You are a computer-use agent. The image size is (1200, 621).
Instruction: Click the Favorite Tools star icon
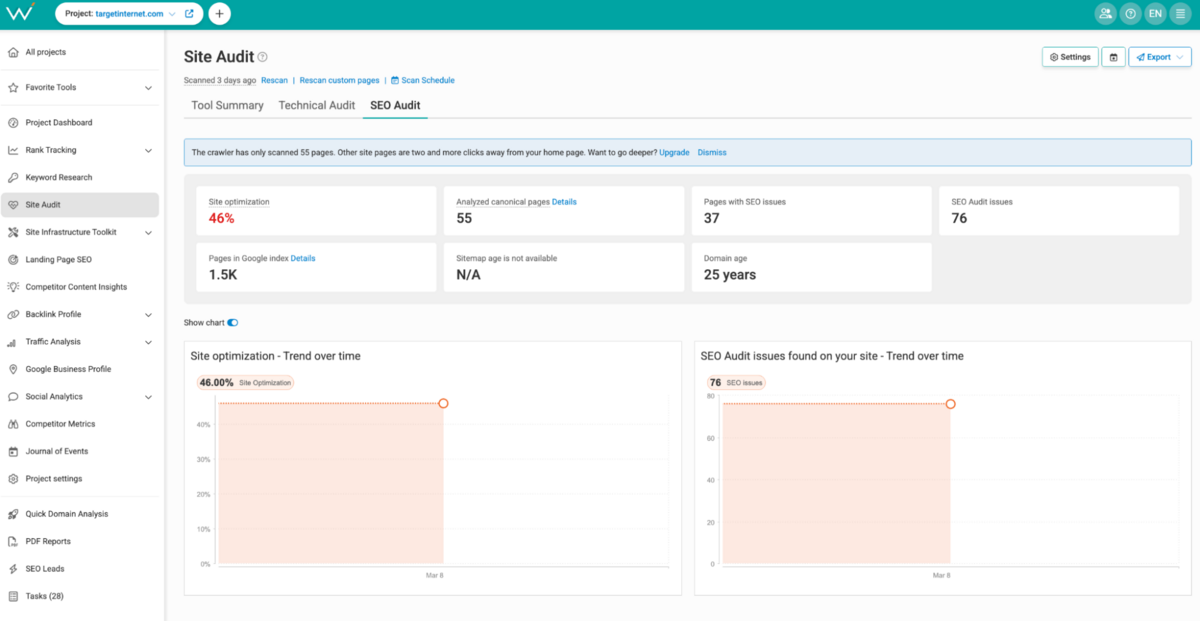pos(14,88)
